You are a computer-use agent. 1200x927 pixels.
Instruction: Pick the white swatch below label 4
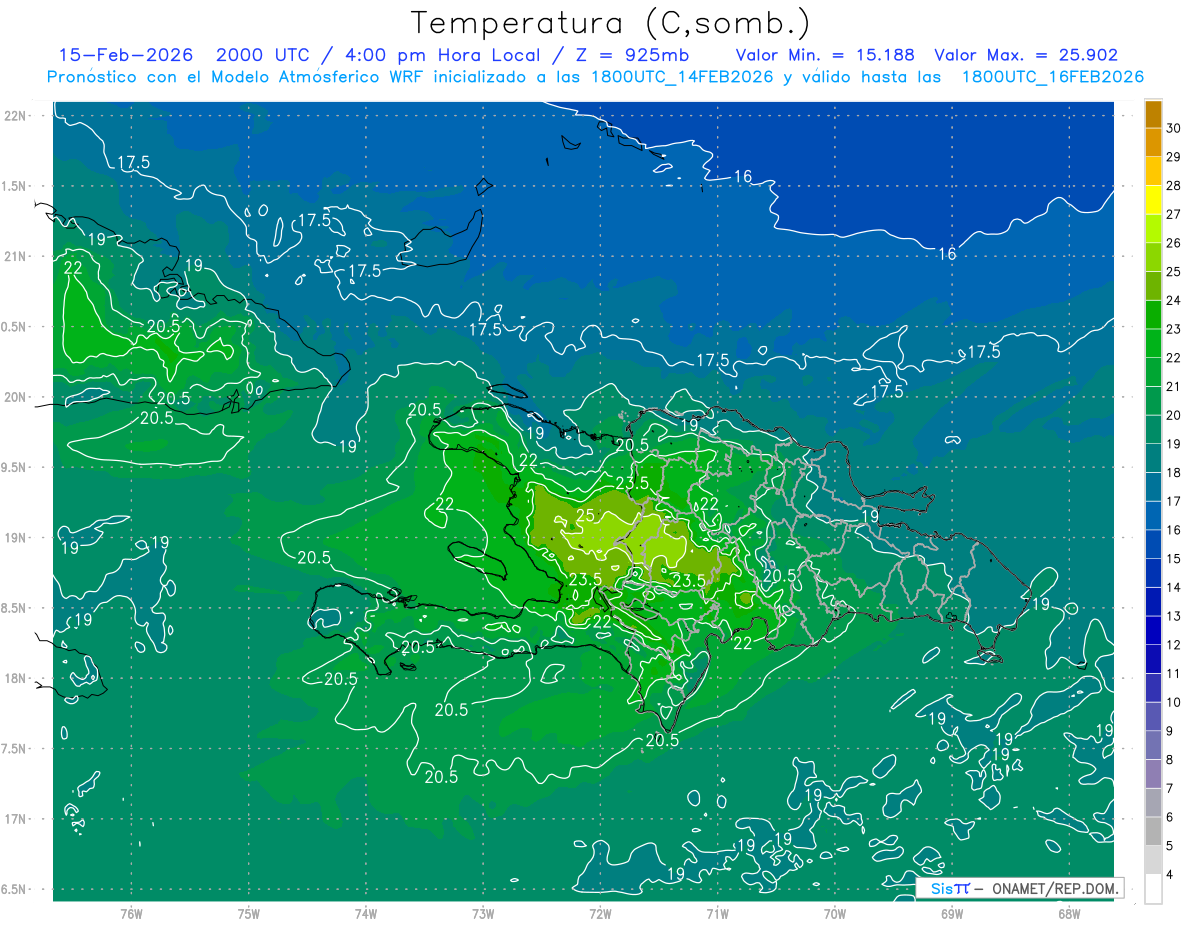1153,889
